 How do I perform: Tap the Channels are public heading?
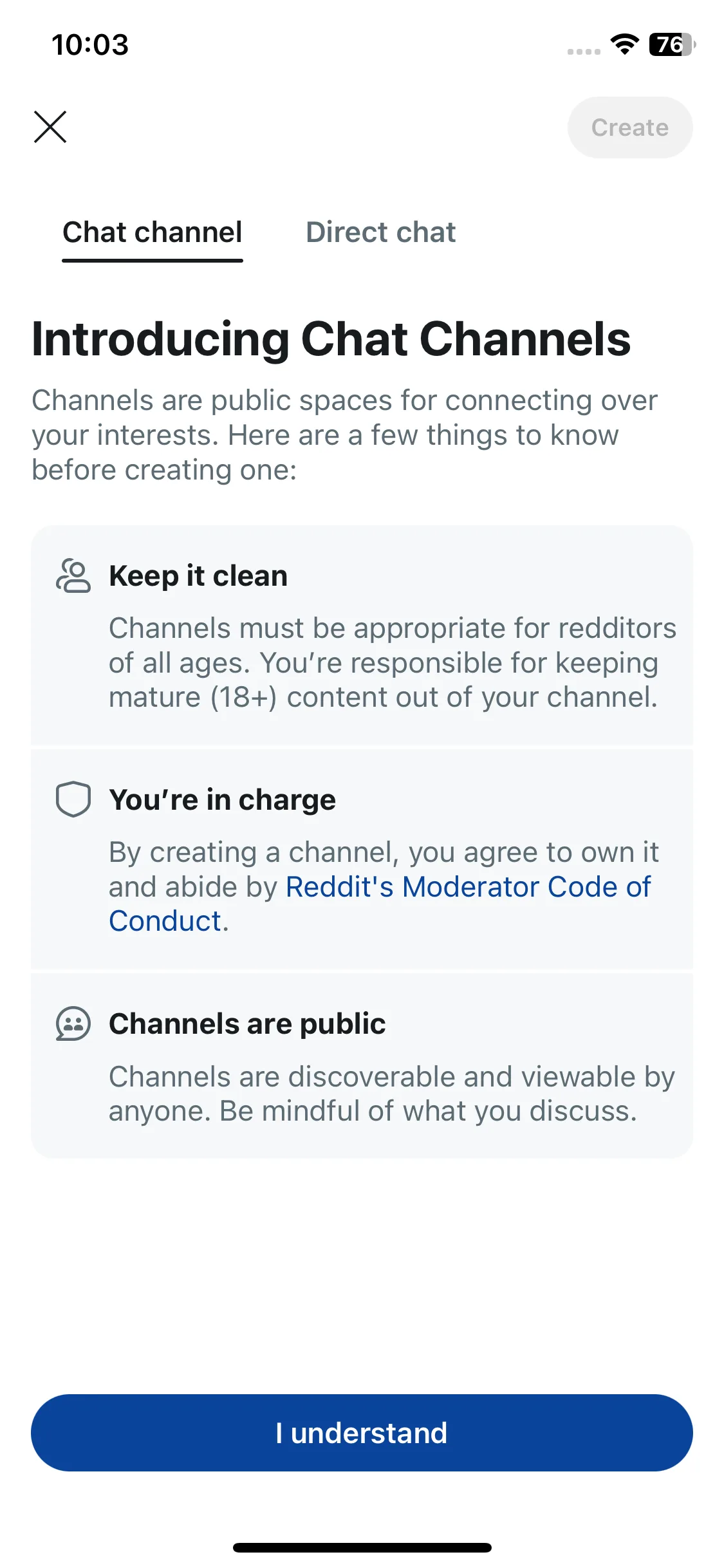click(247, 1023)
